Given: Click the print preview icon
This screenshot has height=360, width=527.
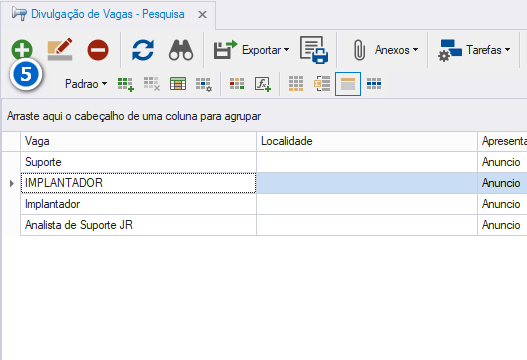Looking at the screenshot, I should 314,50.
